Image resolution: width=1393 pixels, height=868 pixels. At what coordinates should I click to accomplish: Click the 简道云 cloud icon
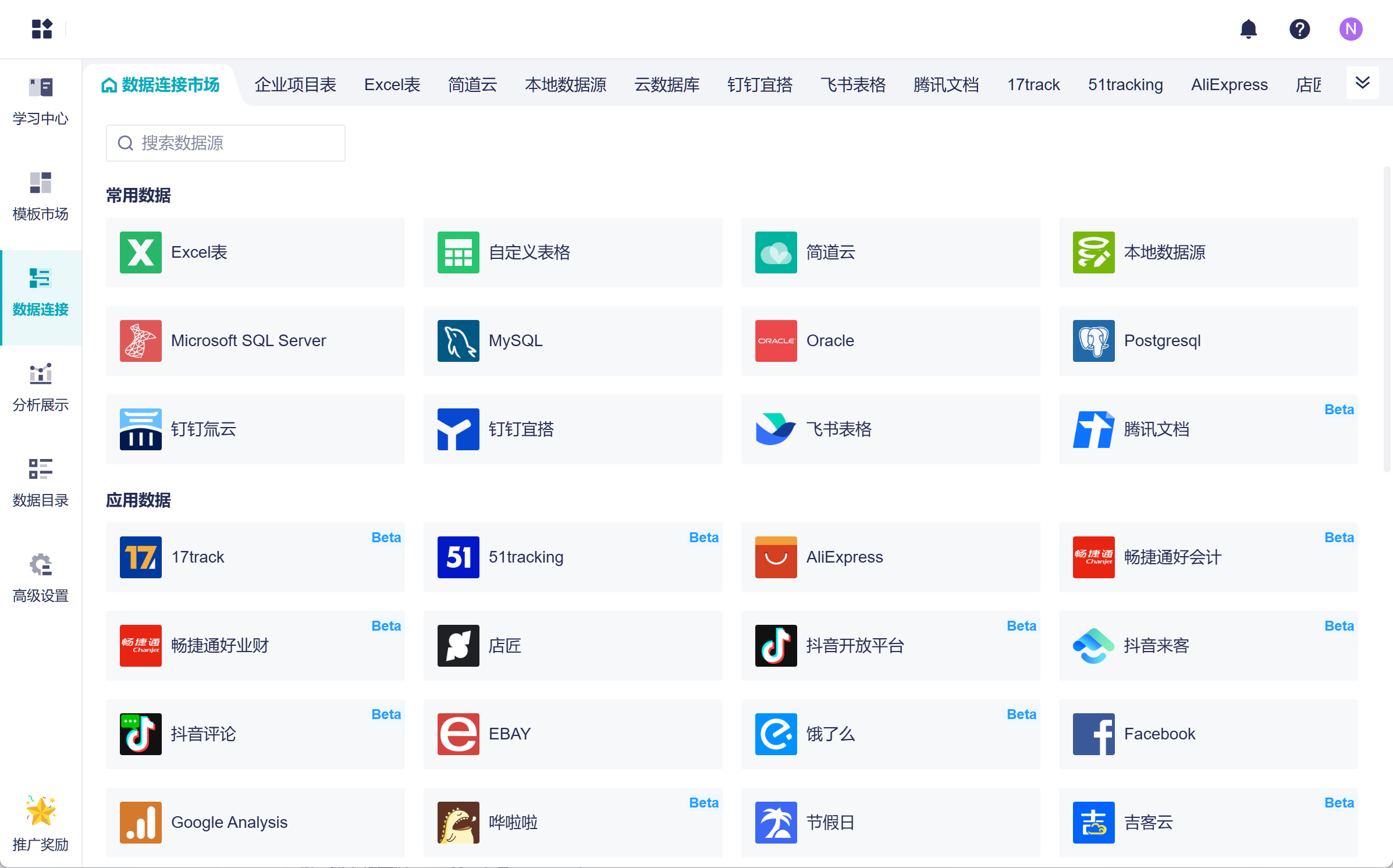coord(776,252)
